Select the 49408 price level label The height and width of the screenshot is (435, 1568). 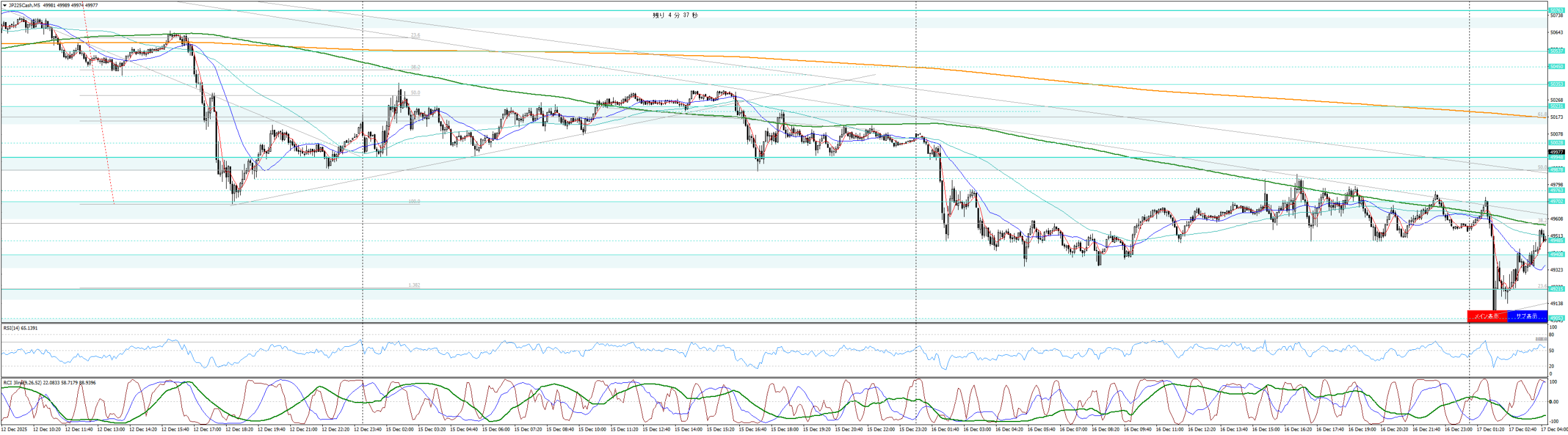point(1556,254)
